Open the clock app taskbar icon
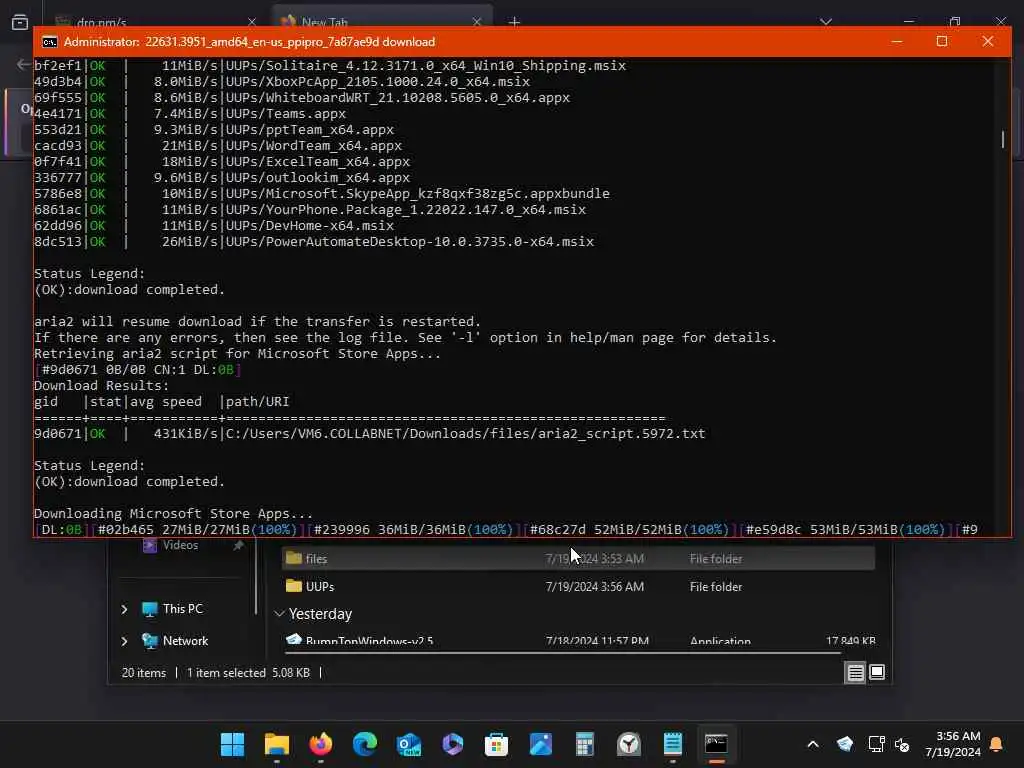 pos(629,744)
